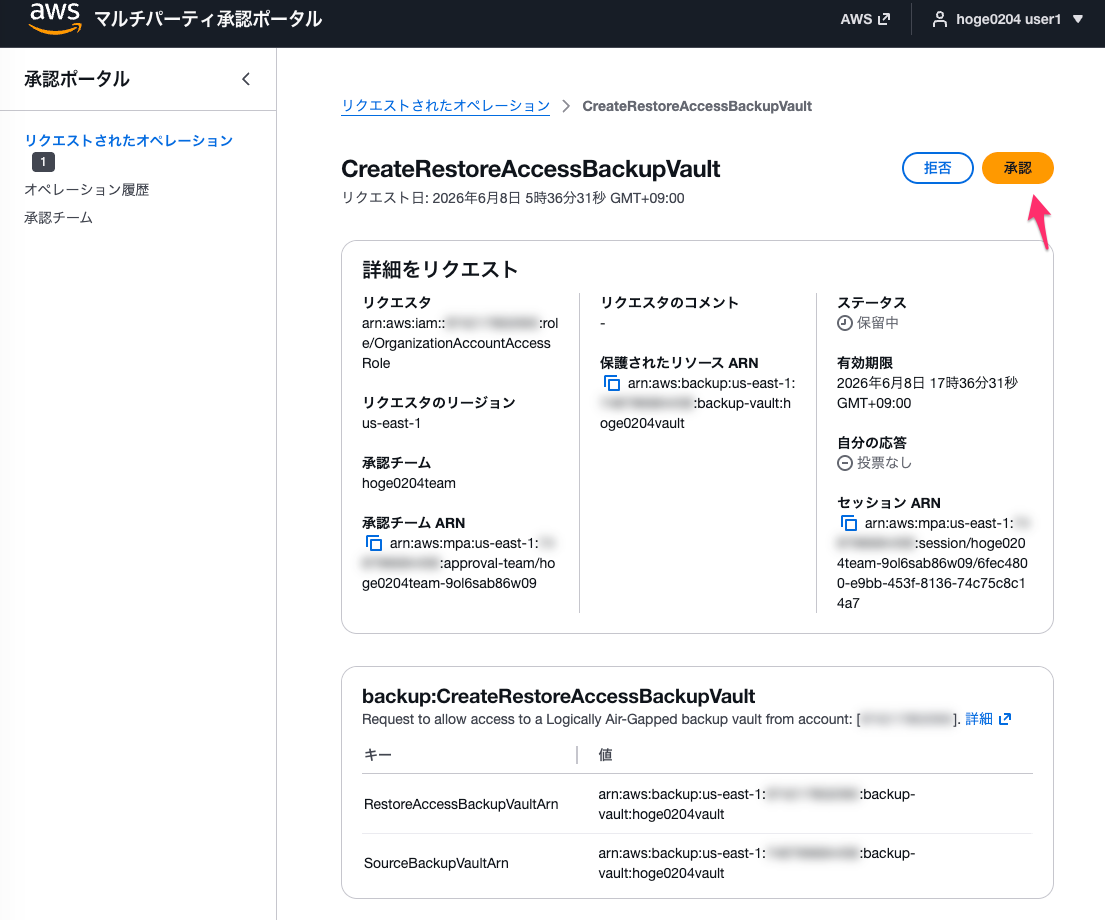Select the RestoreAccessBackupVaultArn key cell

(x=461, y=804)
